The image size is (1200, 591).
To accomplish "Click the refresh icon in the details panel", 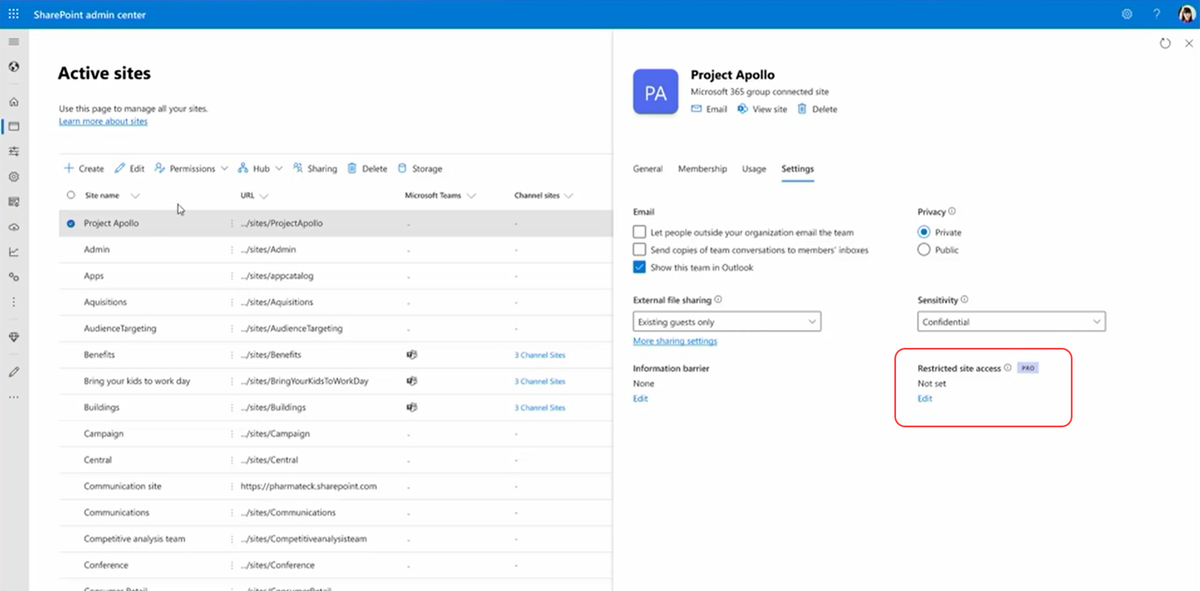I will (x=1165, y=44).
